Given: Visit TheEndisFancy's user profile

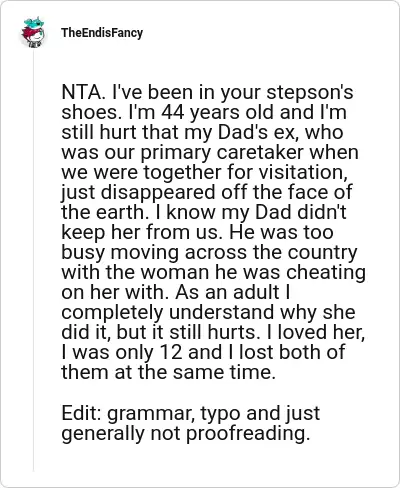Looking at the screenshot, I should pyautogui.click(x=102, y=33).
